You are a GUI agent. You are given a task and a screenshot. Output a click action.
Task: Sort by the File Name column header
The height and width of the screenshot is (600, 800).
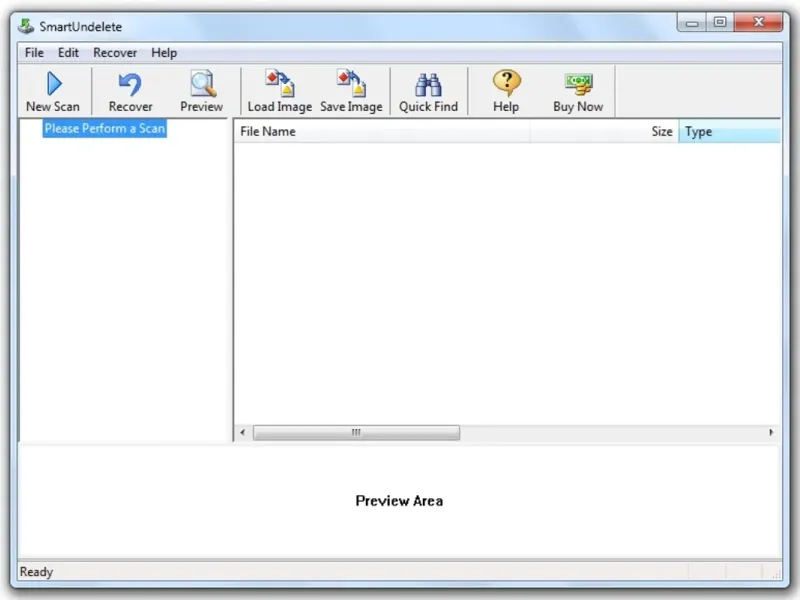pos(382,132)
